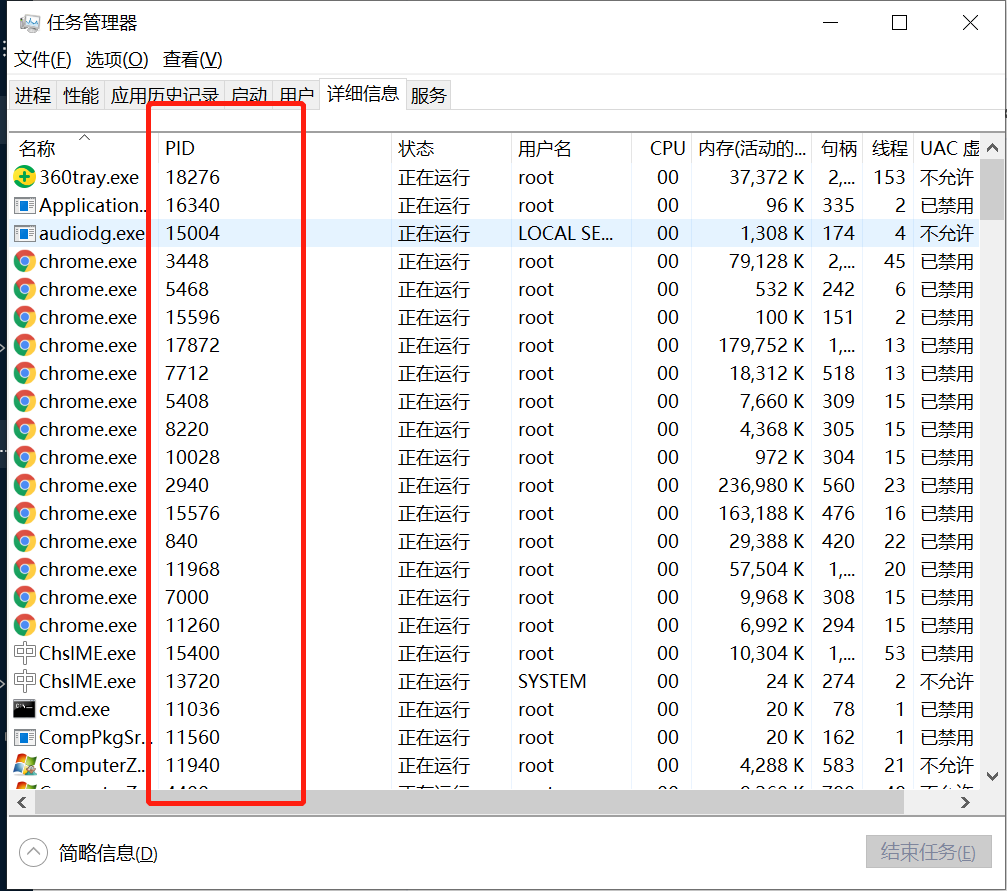Click the 360tray.exe process icon
This screenshot has width=1007, height=891.
[x=24, y=177]
